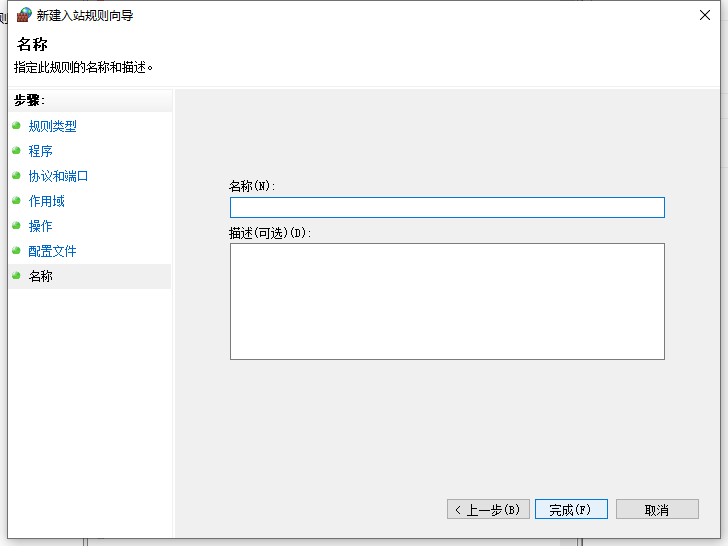Click the firewall wizard title bar icon

click(x=24, y=15)
